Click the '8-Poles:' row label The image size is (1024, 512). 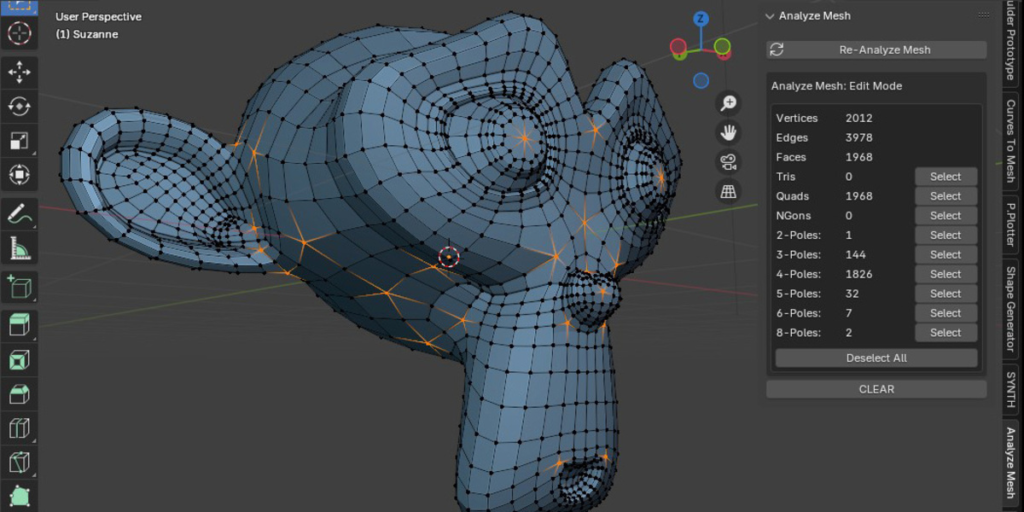point(798,332)
